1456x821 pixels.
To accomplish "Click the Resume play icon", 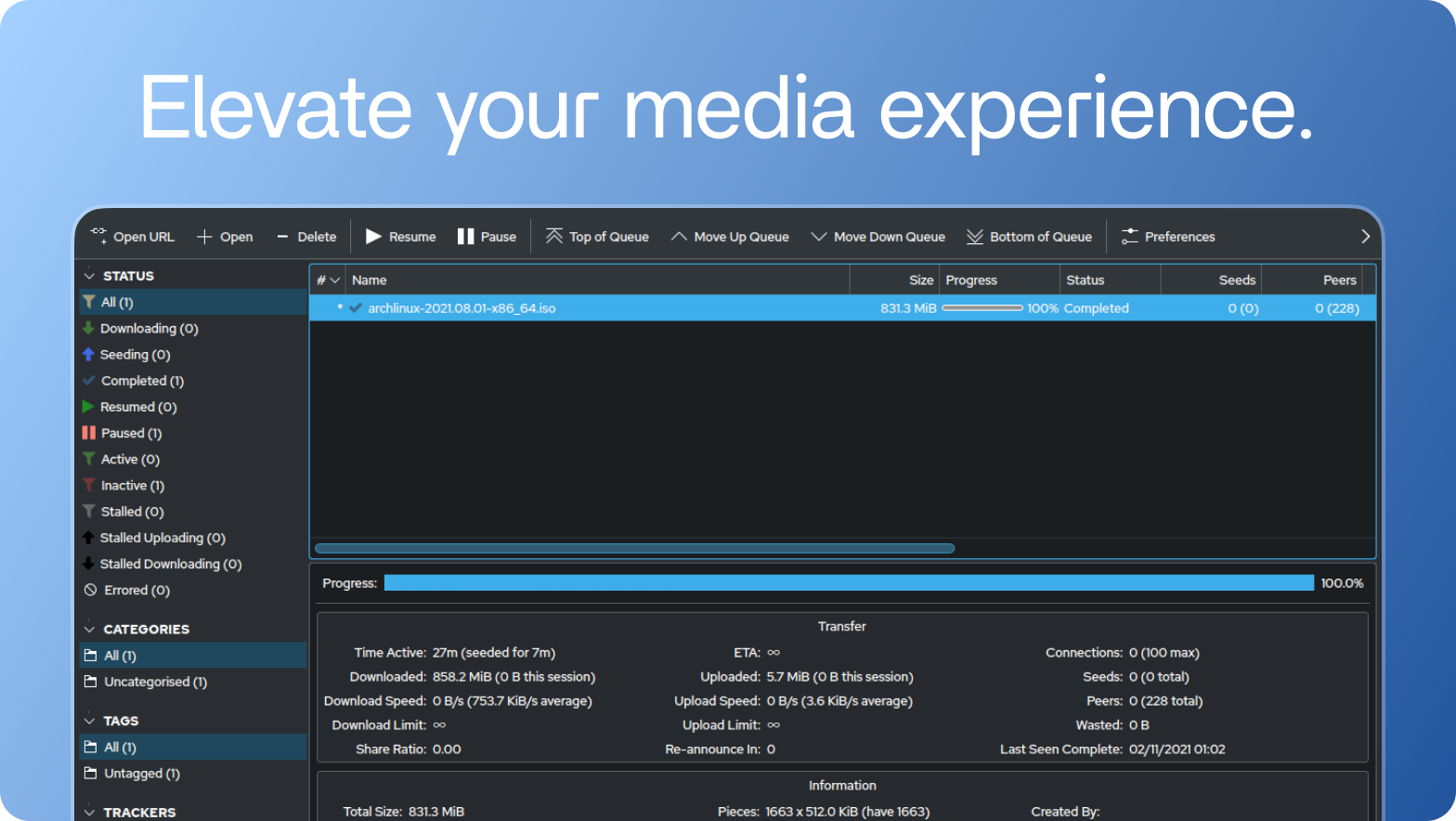I will 374,236.
